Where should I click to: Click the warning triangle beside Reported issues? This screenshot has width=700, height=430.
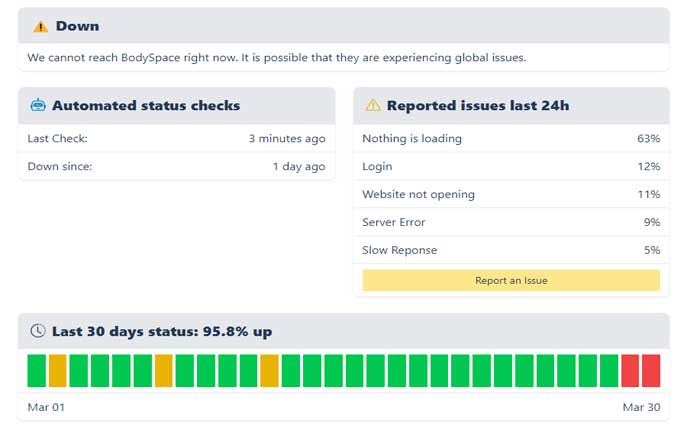point(373,105)
